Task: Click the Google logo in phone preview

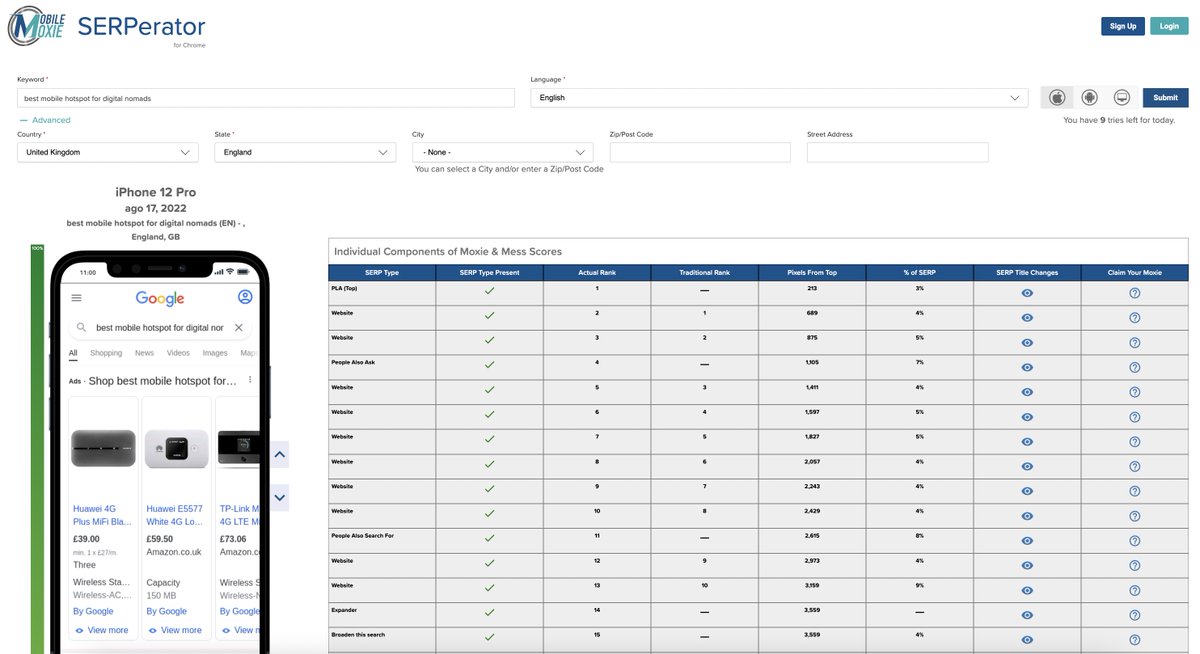Action: click(x=160, y=298)
